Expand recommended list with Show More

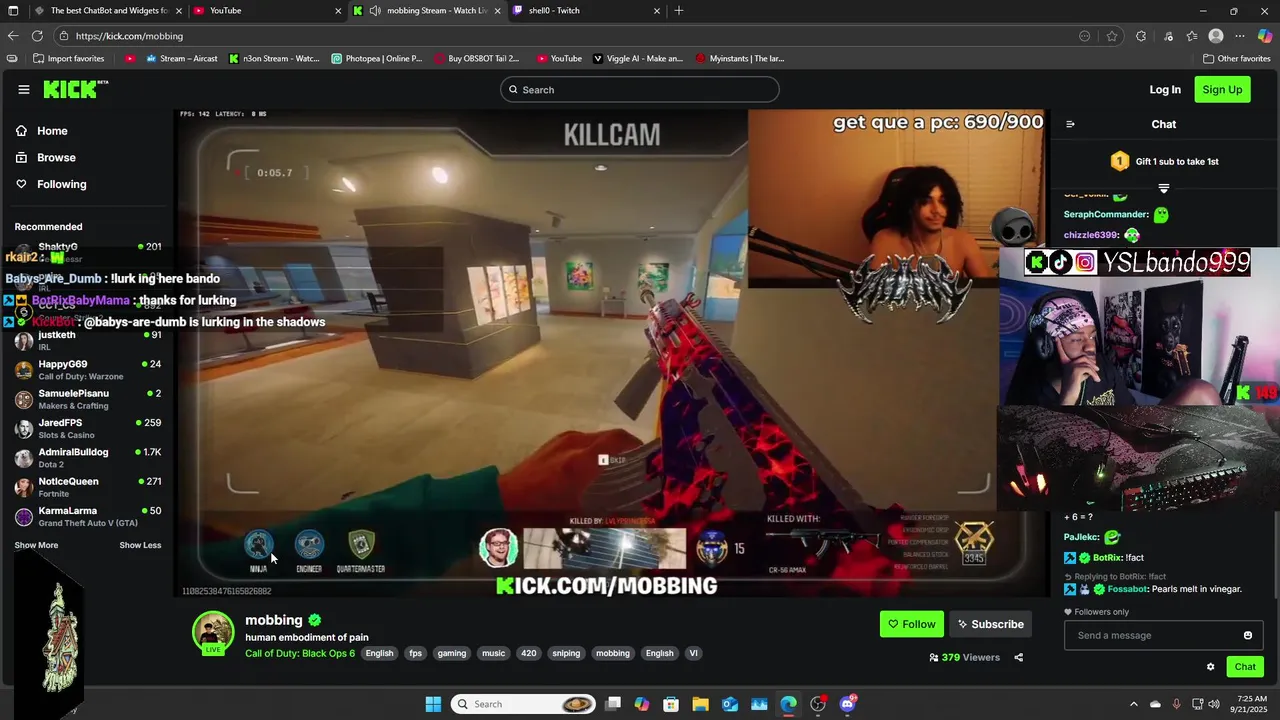tap(36, 545)
